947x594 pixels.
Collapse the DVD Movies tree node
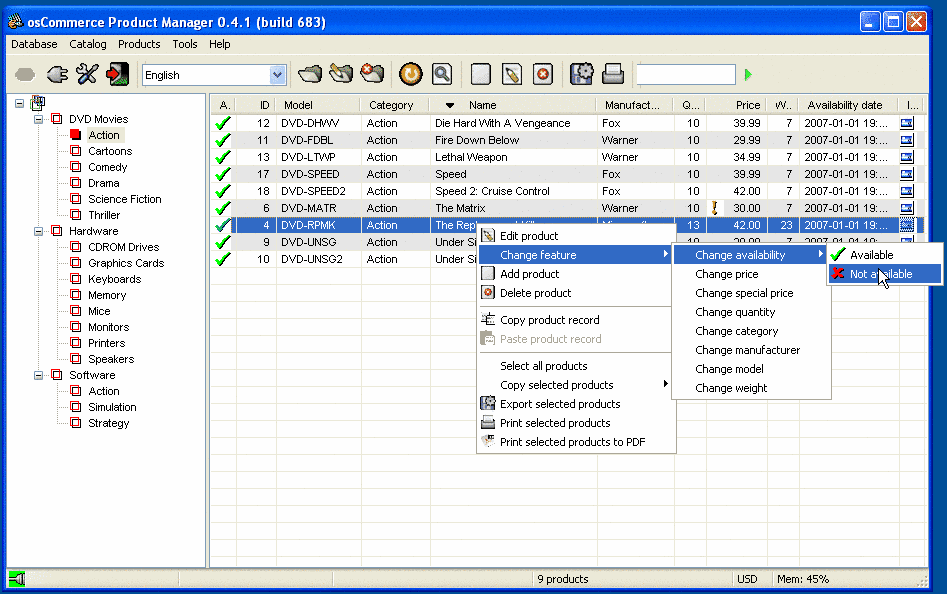click(39, 119)
